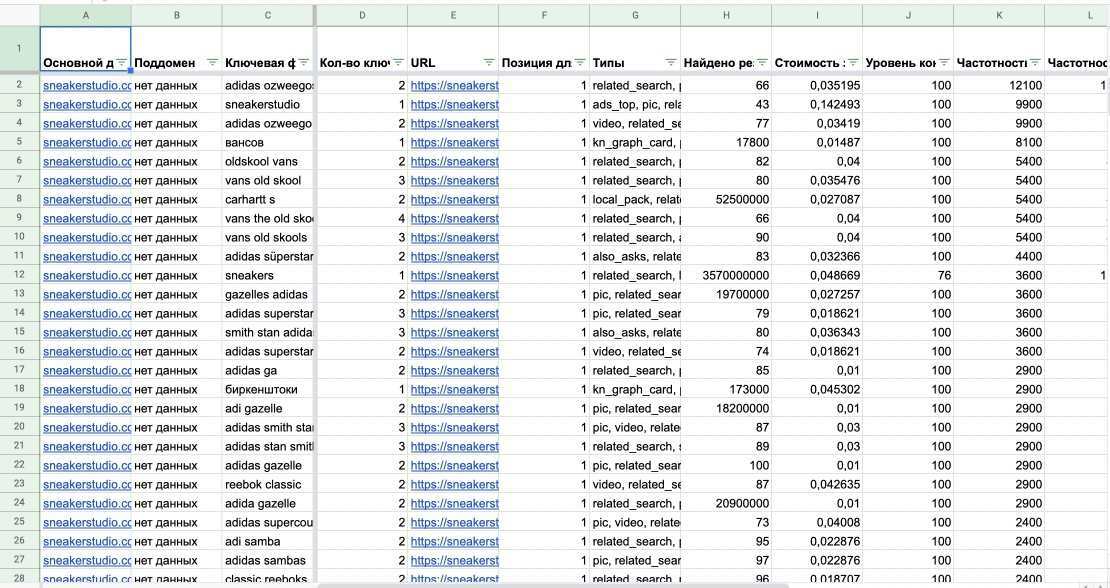Select the frequency cell '8100'
Screen dimensions: 1110x588
click(x=999, y=142)
